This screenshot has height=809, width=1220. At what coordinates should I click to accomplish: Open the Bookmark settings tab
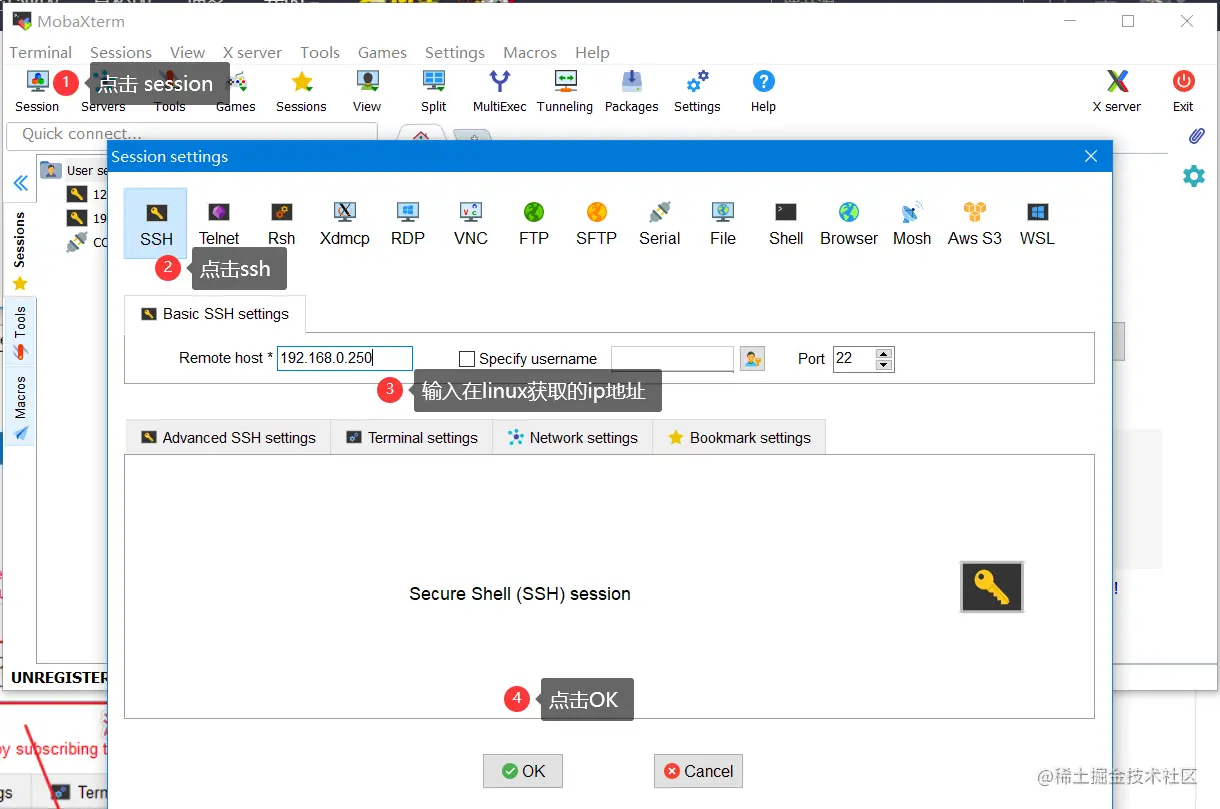click(x=738, y=437)
